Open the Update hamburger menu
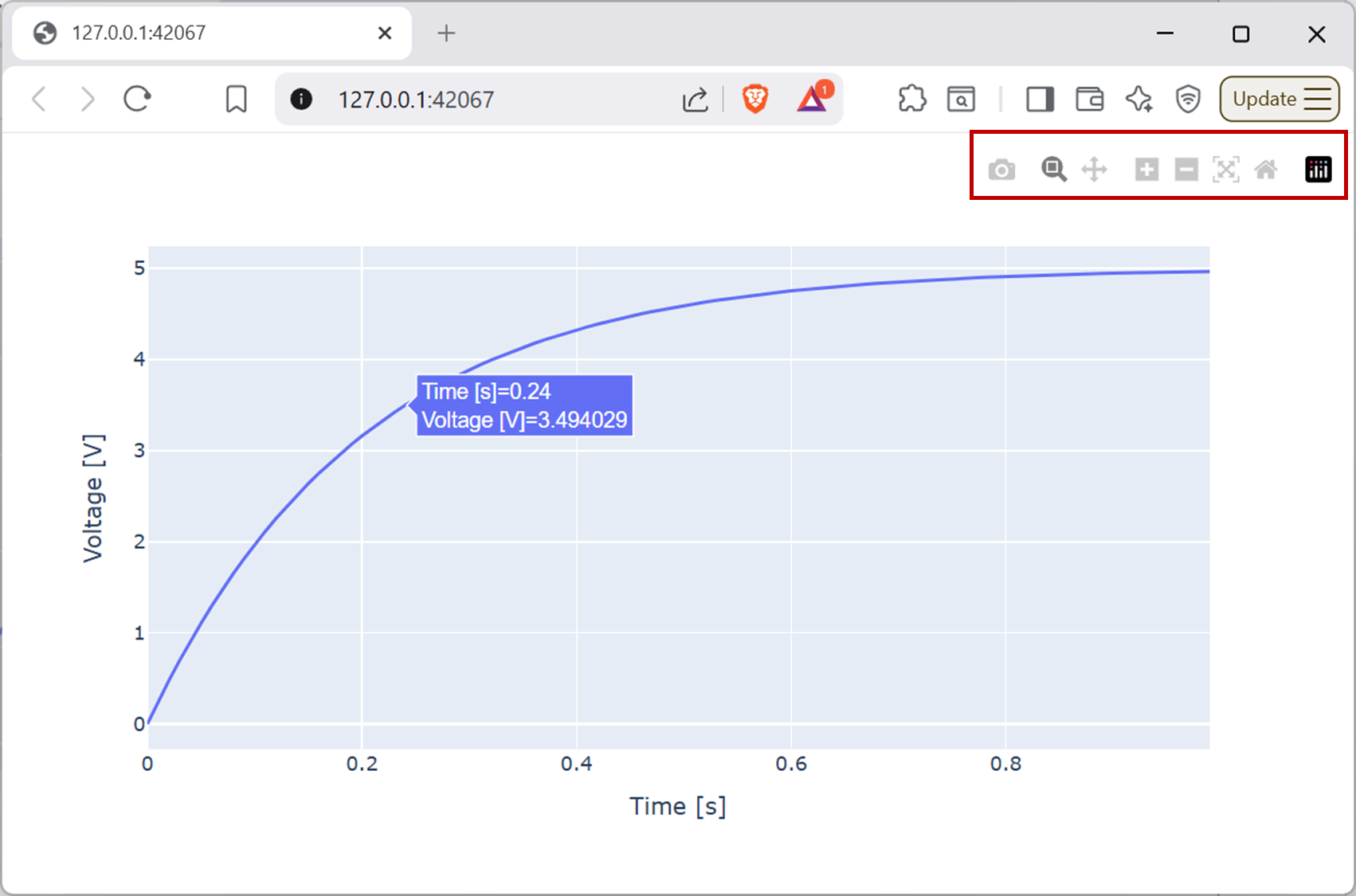 pyautogui.click(x=1280, y=99)
